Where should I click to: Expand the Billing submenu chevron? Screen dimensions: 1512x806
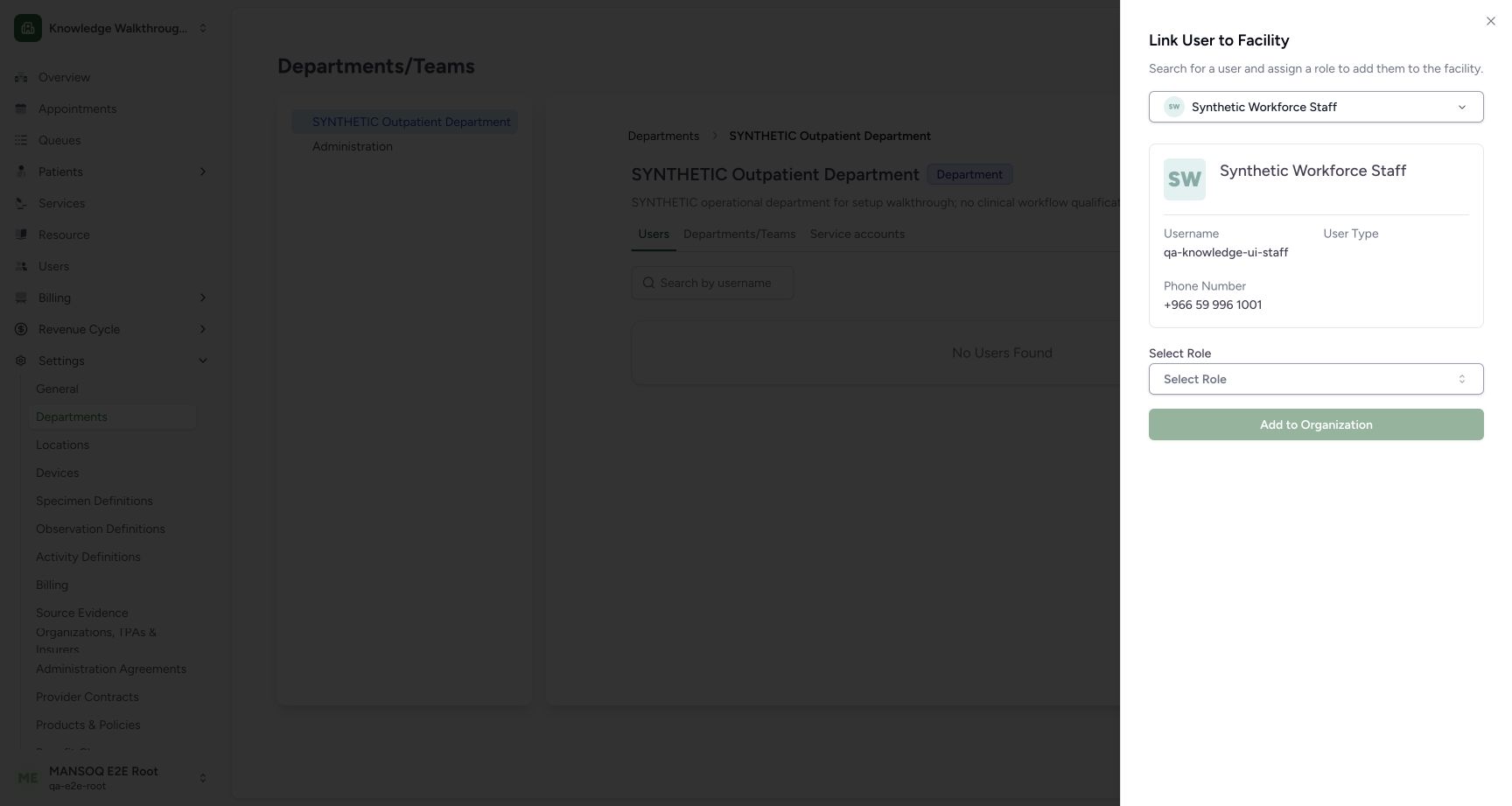coord(203,298)
